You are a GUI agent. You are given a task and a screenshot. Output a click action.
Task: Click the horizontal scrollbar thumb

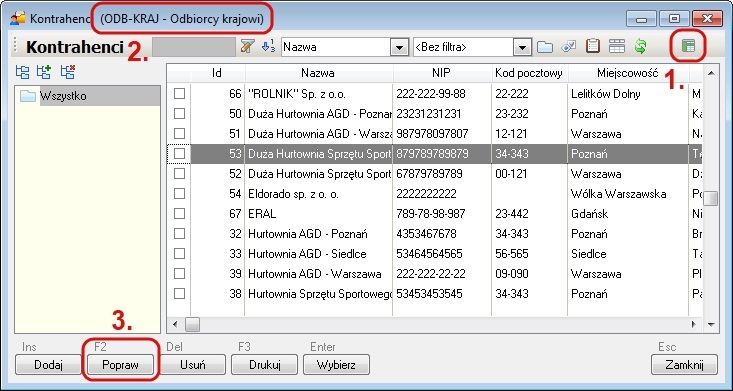(x=192, y=324)
